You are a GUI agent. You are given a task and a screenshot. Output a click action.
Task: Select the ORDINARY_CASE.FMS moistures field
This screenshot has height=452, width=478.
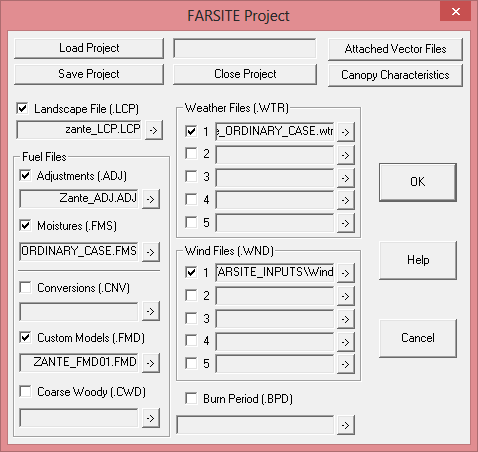(x=79, y=251)
